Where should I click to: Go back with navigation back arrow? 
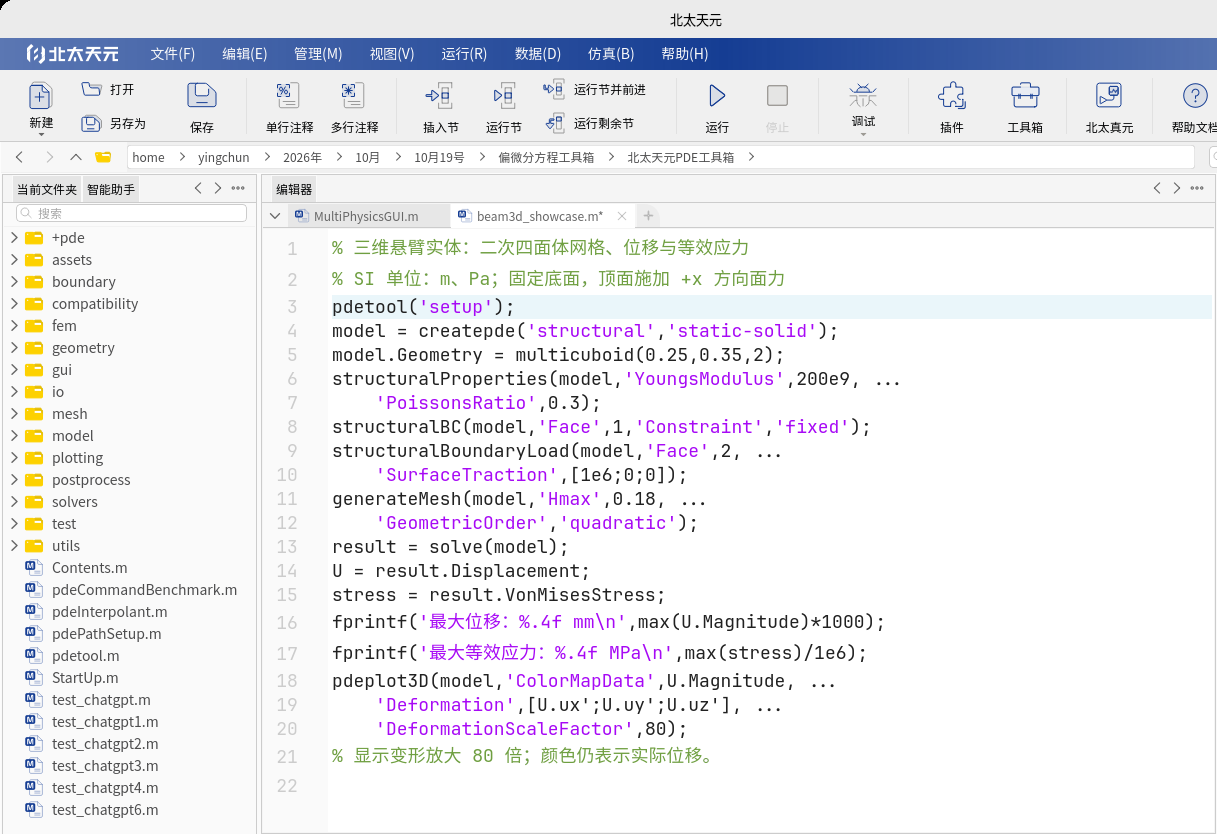(x=20, y=157)
